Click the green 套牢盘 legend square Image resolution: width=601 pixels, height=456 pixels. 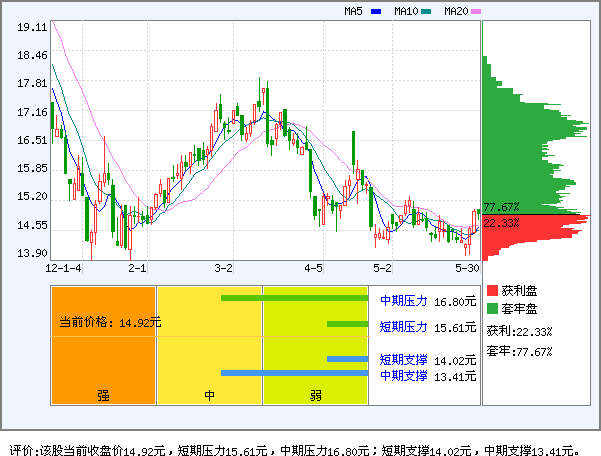(492, 308)
